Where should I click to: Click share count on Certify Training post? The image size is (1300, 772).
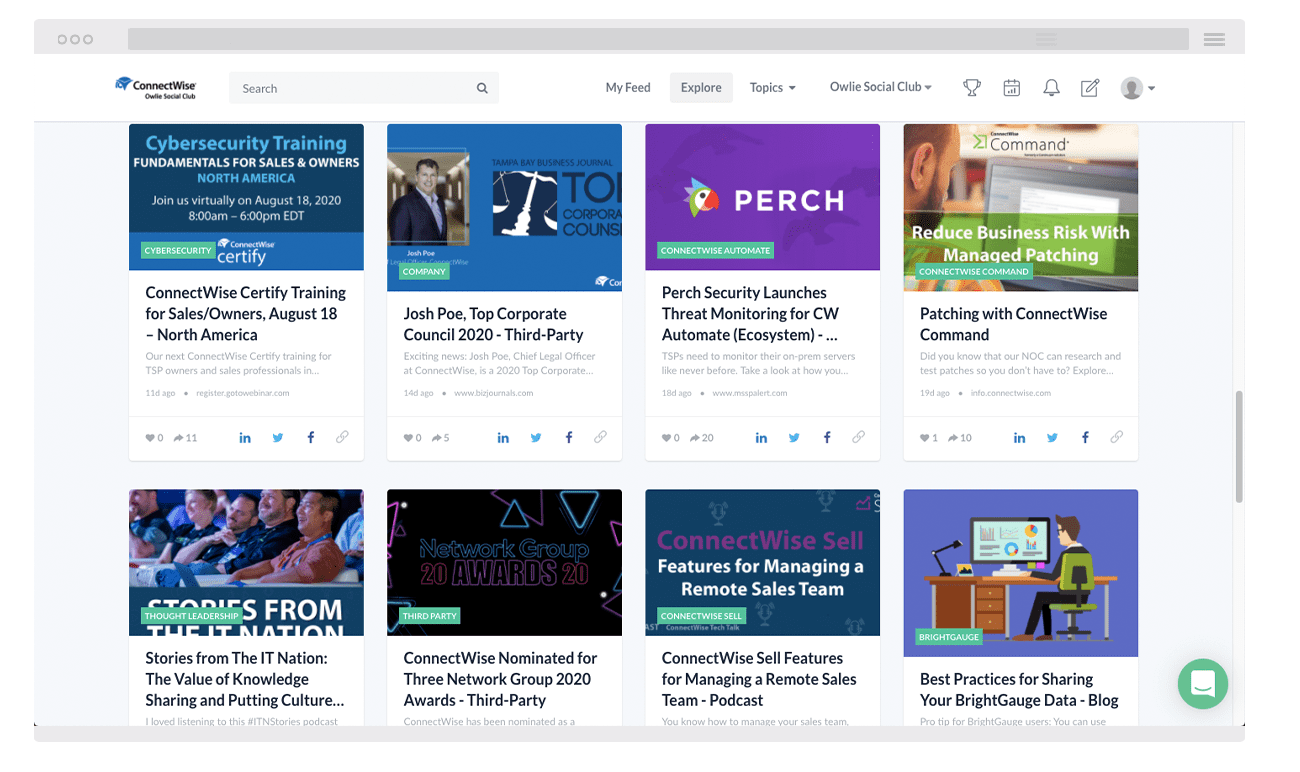point(185,437)
